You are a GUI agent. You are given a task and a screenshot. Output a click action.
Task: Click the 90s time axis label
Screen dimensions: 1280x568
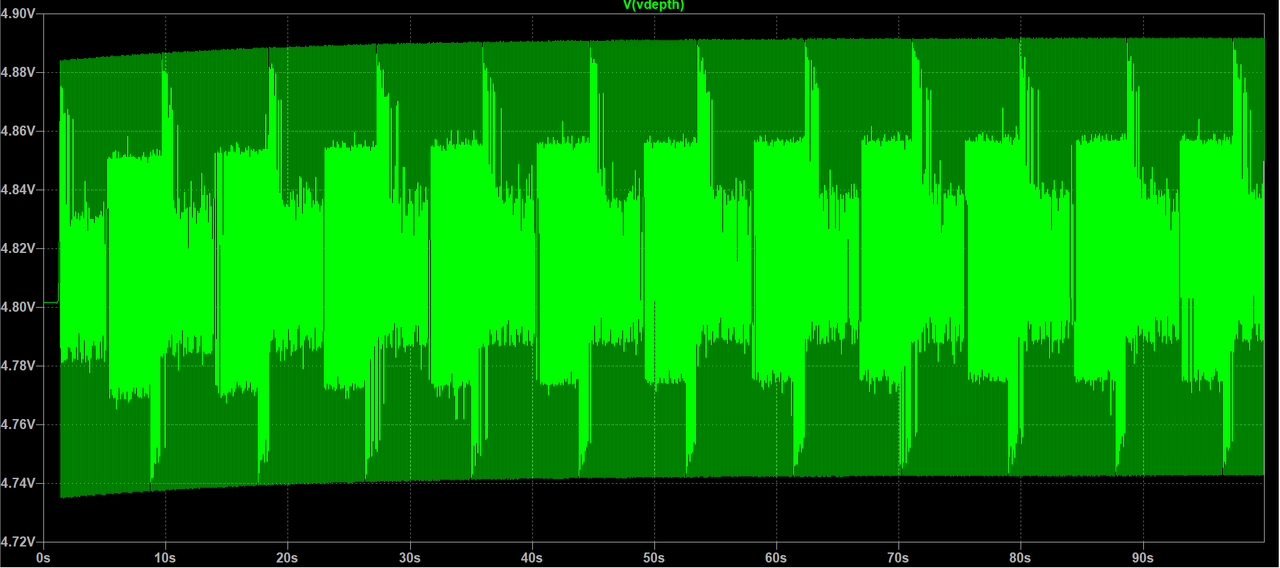(x=1142, y=558)
